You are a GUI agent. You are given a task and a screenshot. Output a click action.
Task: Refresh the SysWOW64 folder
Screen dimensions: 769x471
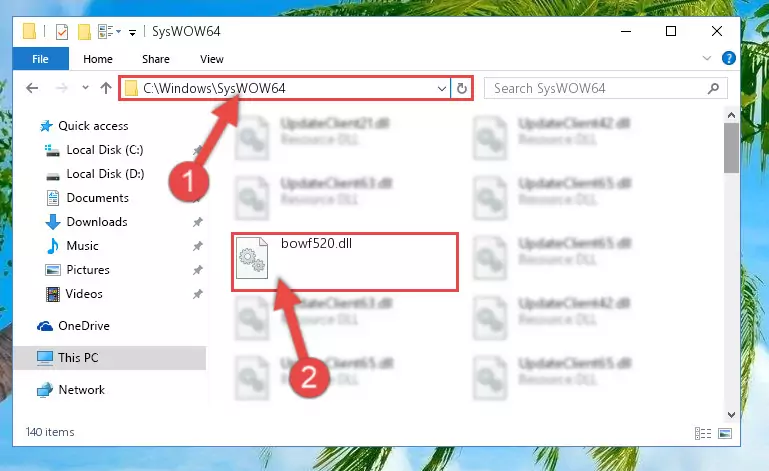point(461,89)
